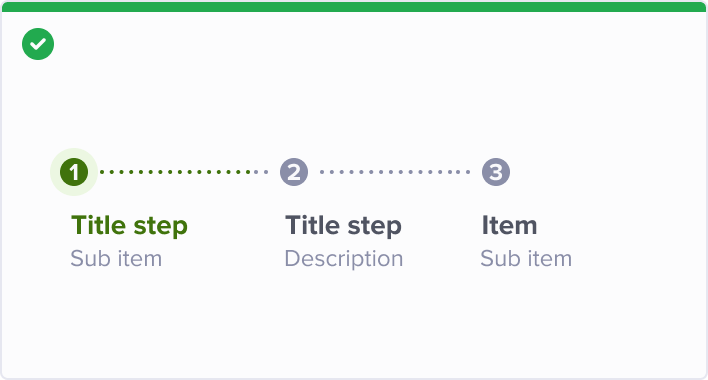
Task: Click the word "step" in the green title
Action: tap(160, 227)
